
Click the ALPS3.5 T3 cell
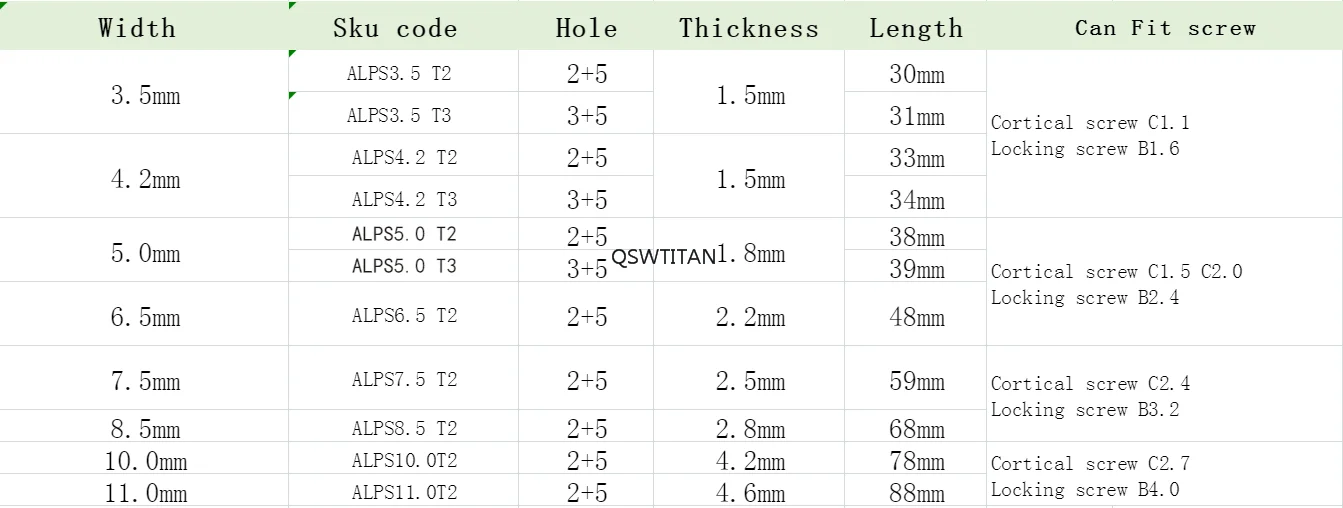pyautogui.click(x=403, y=114)
